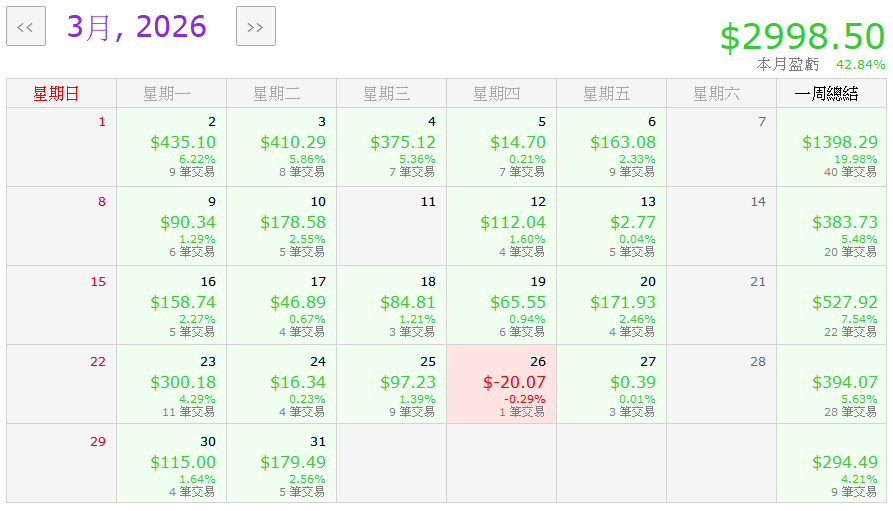The height and width of the screenshot is (511, 893).
Task: Click the March 23 percentage 4.29%
Action: point(197,399)
